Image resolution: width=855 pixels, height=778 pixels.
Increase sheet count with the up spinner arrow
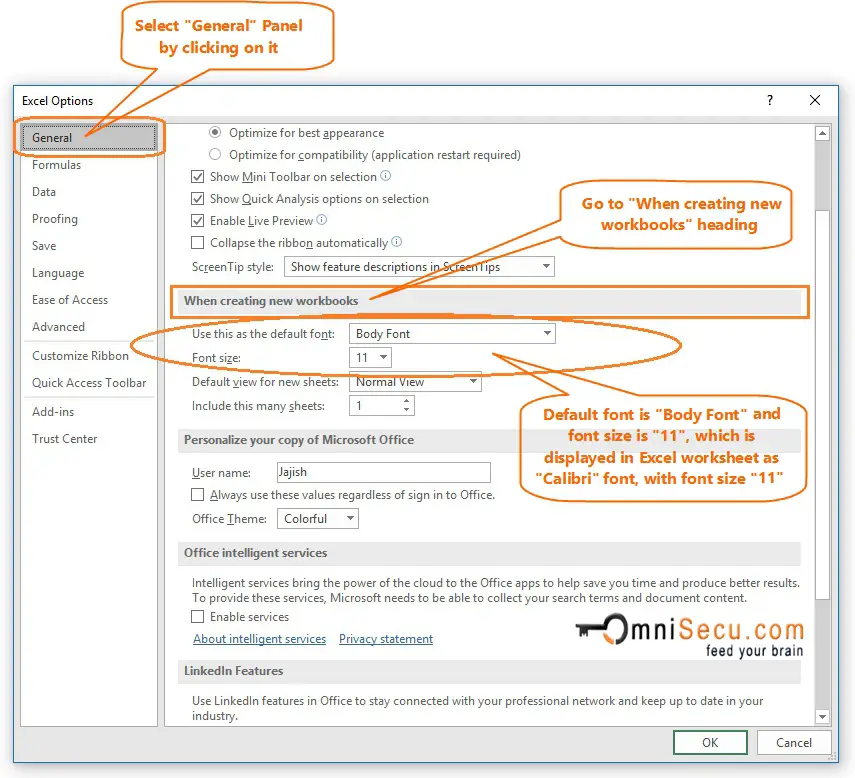[x=406, y=401]
